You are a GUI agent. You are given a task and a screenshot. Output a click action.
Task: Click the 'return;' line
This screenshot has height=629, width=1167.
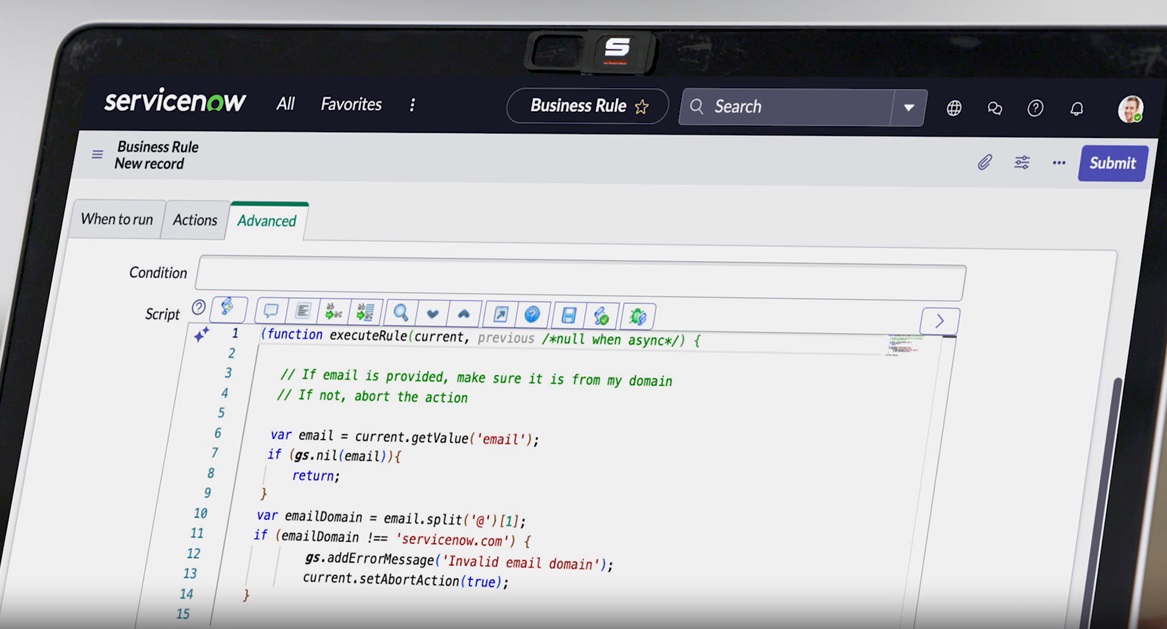coord(316,475)
